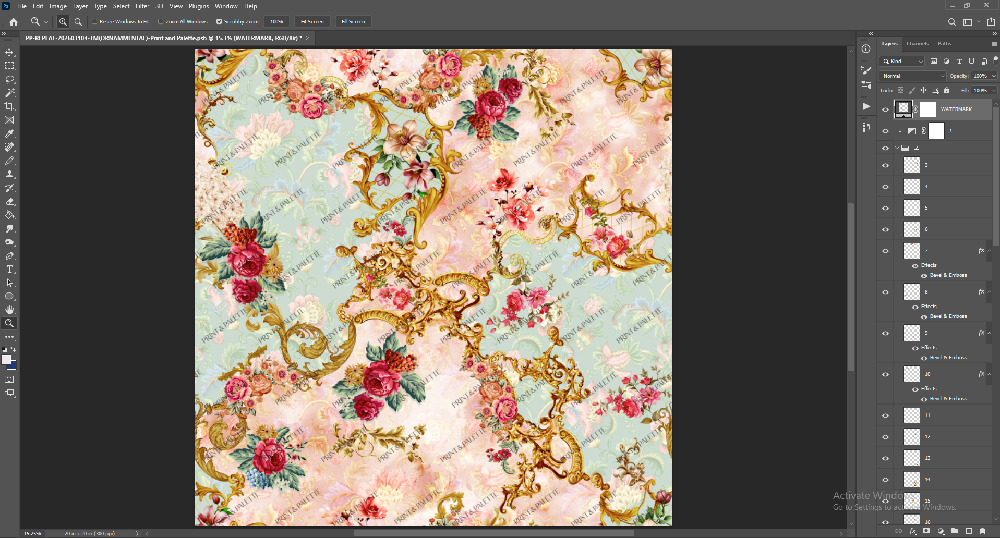
Task: Toggle visibility of layer 3
Action: [x=885, y=166]
